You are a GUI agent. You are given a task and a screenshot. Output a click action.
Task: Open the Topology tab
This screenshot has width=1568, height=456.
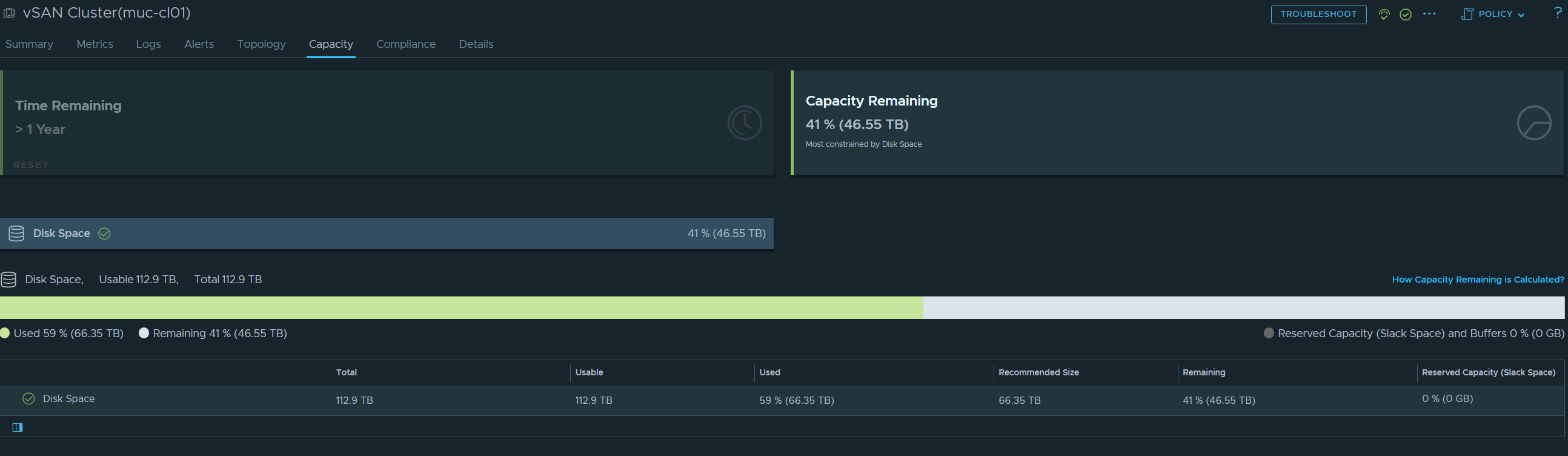click(x=261, y=44)
